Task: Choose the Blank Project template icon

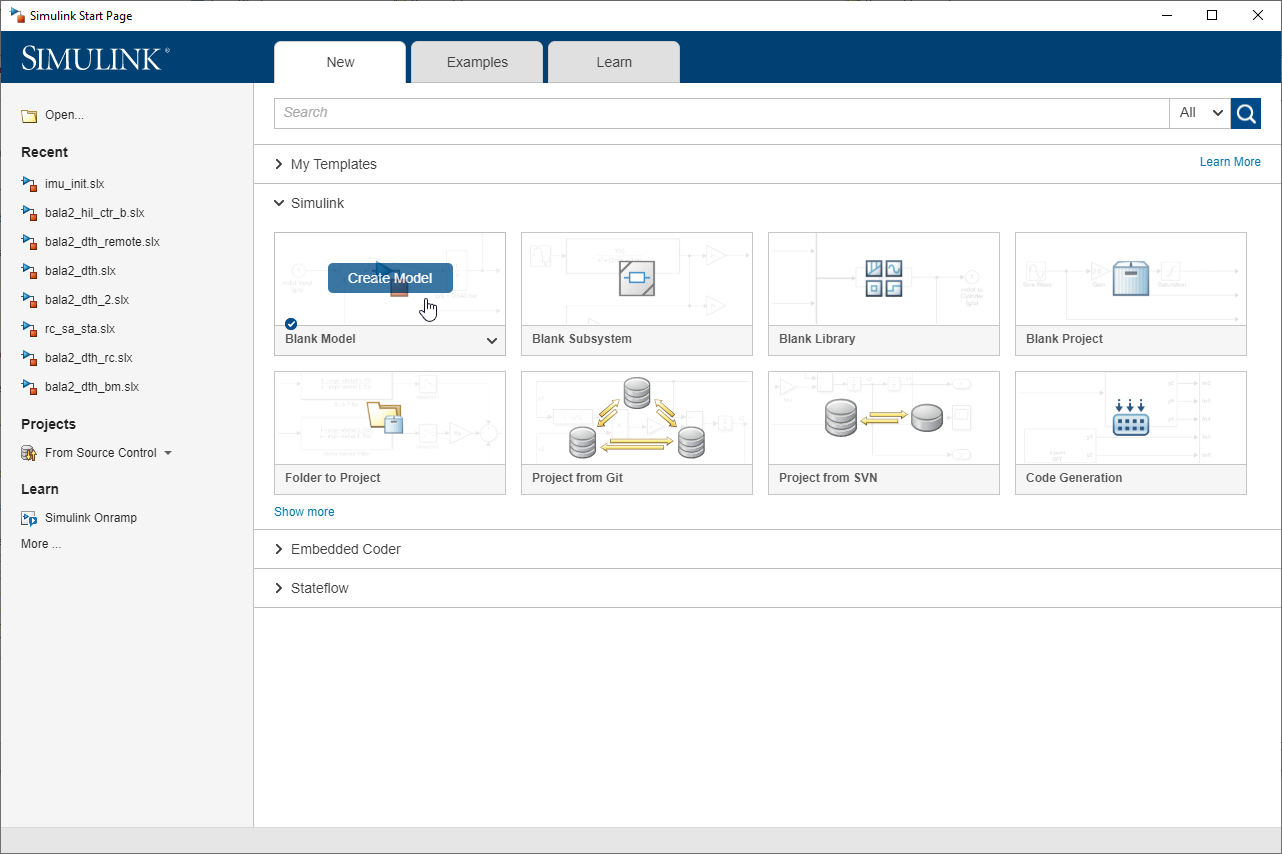Action: [x=1131, y=278]
